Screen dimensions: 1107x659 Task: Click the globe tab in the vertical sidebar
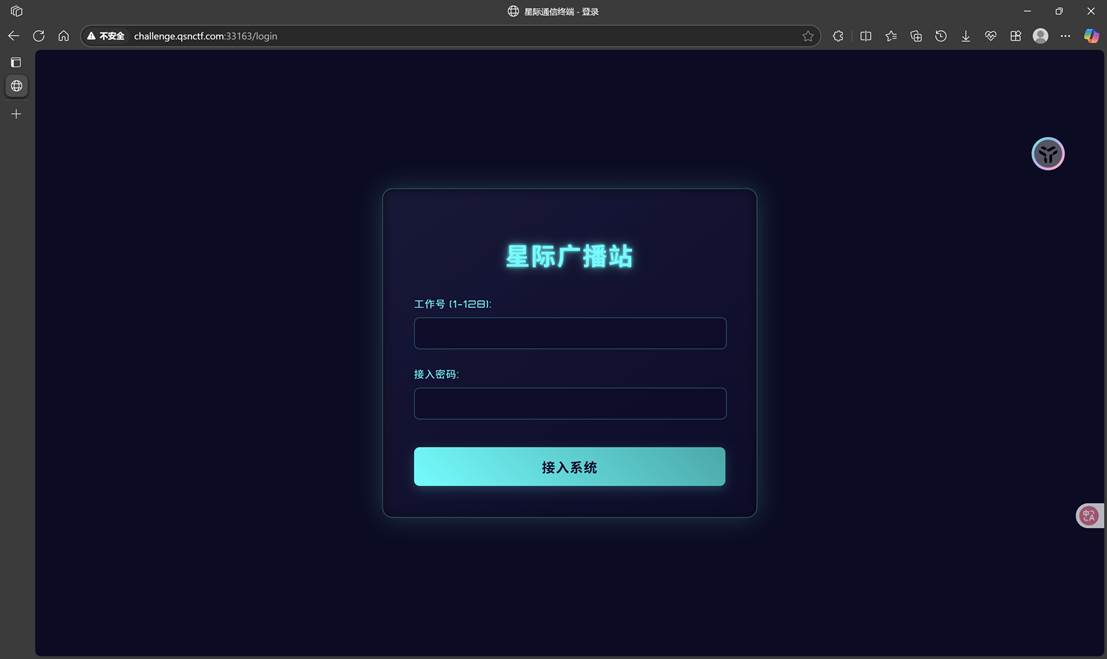(x=15, y=86)
